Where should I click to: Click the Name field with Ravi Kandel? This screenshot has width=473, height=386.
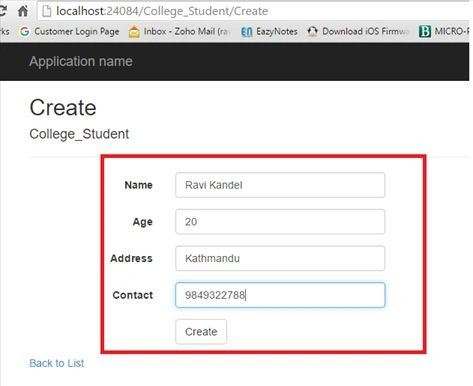(280, 185)
